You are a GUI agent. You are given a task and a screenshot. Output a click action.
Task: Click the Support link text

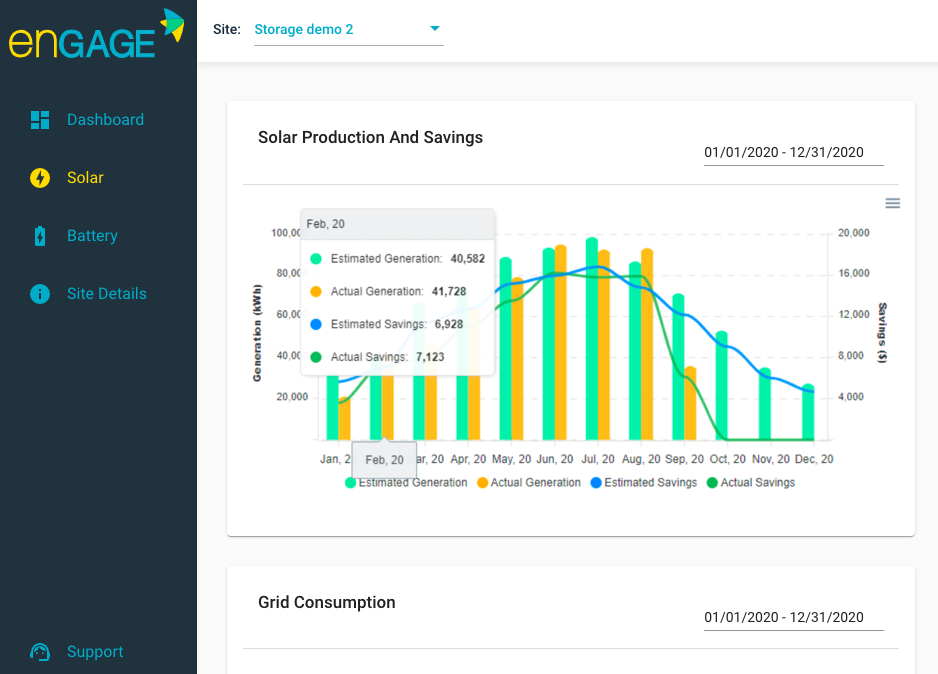95,651
